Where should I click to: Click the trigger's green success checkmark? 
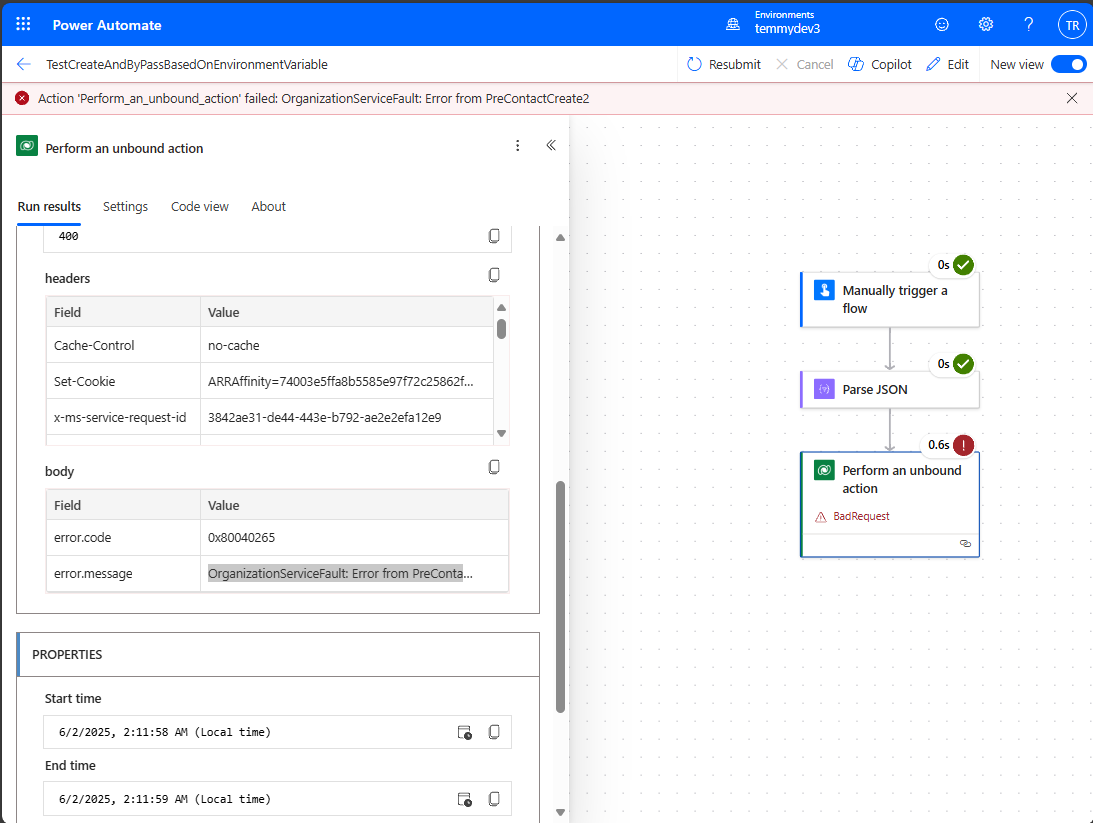[963, 265]
